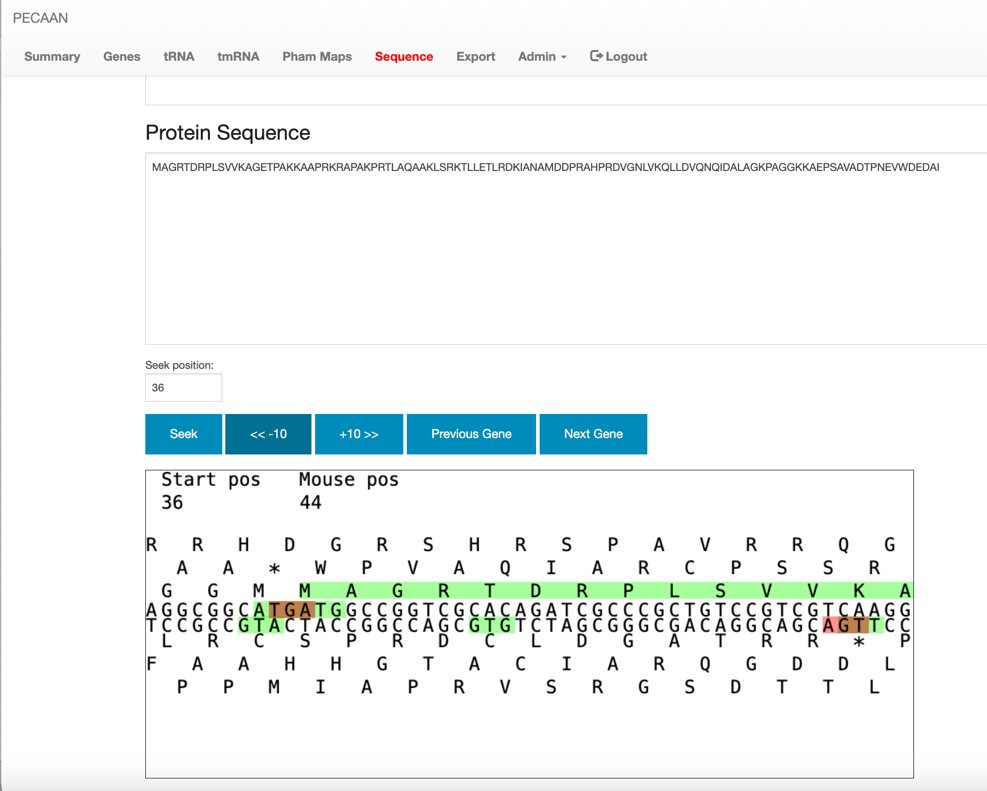Go to the Next Gene
The image size is (987, 791).
coord(593,434)
